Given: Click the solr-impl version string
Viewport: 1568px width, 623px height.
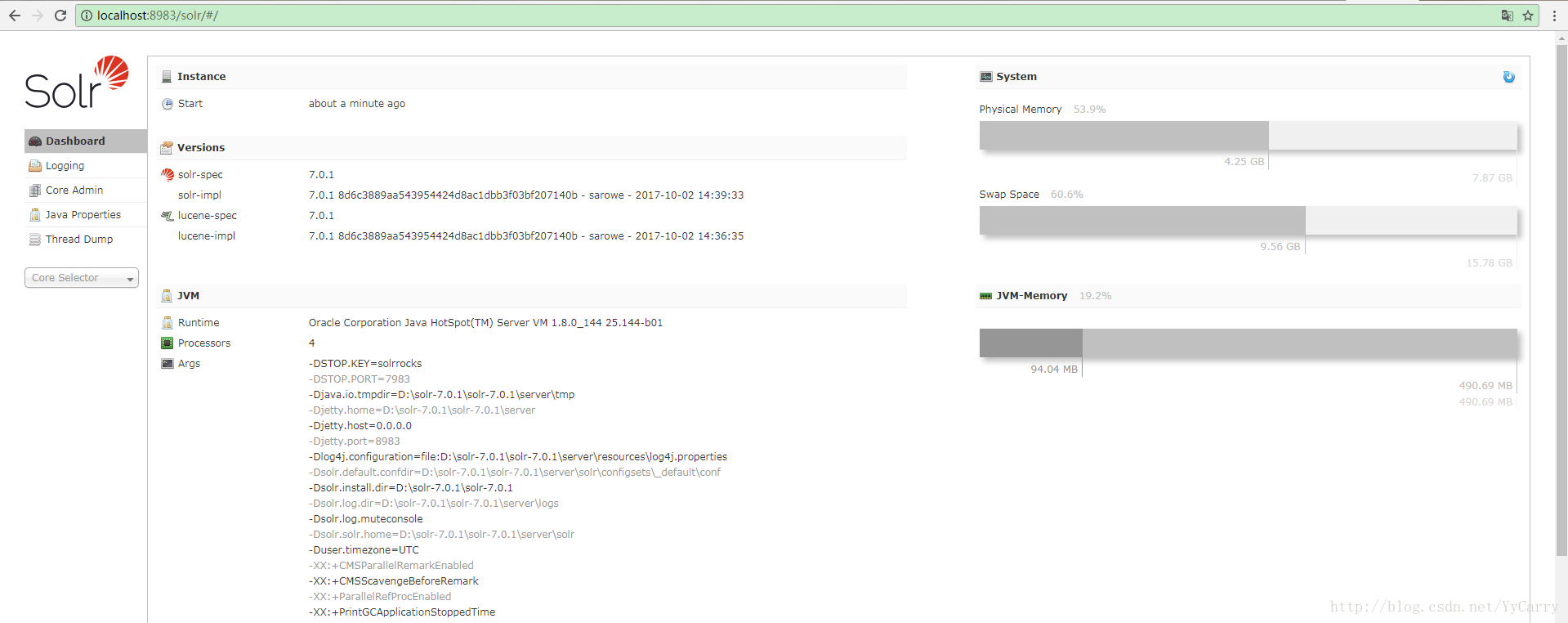Looking at the screenshot, I should pos(526,195).
